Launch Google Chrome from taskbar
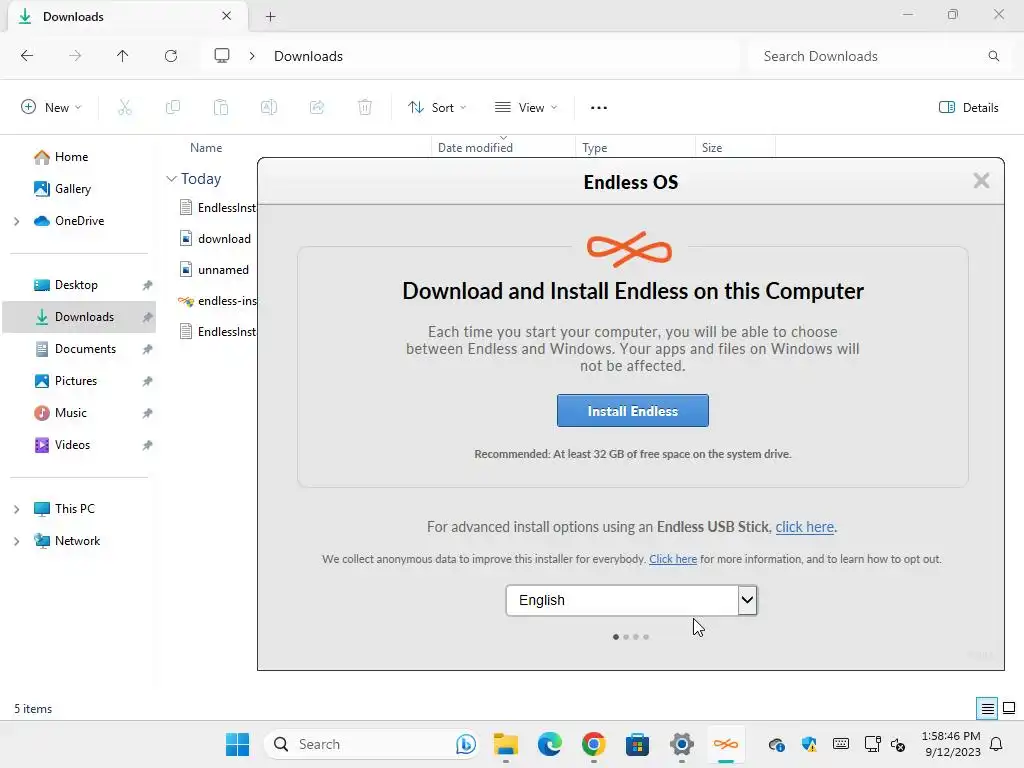 click(594, 744)
